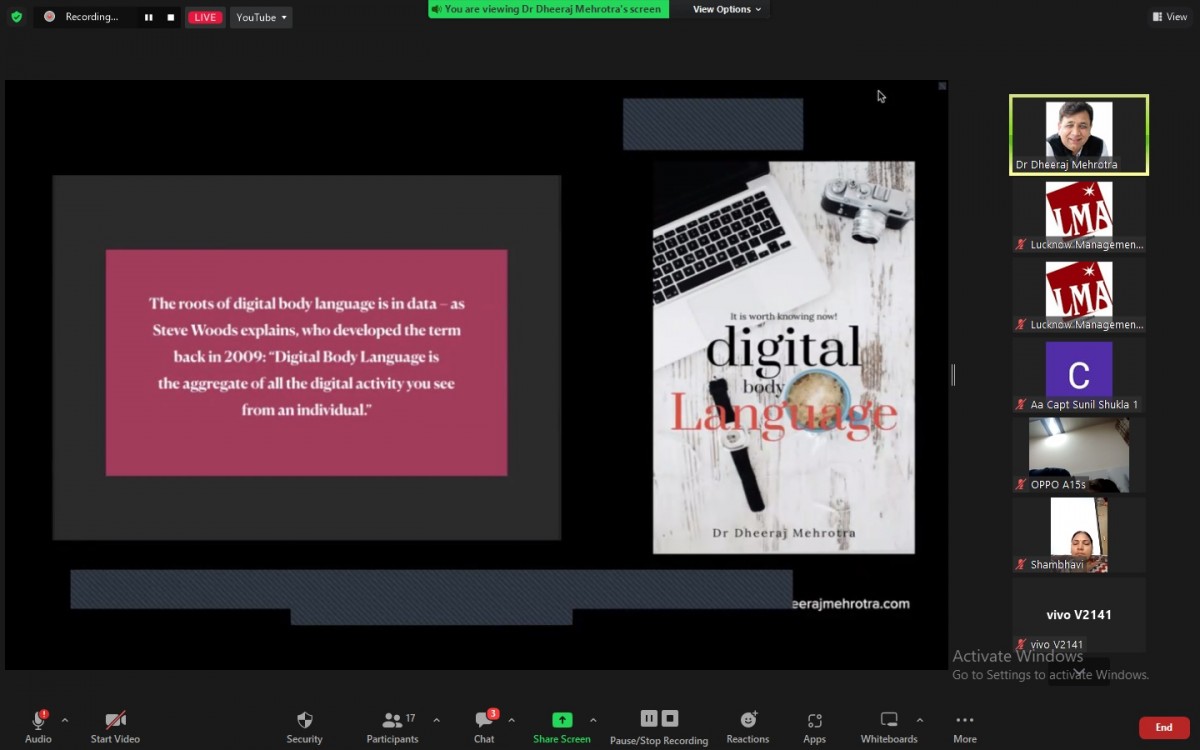Pause recording from the top recording bar

(149, 17)
